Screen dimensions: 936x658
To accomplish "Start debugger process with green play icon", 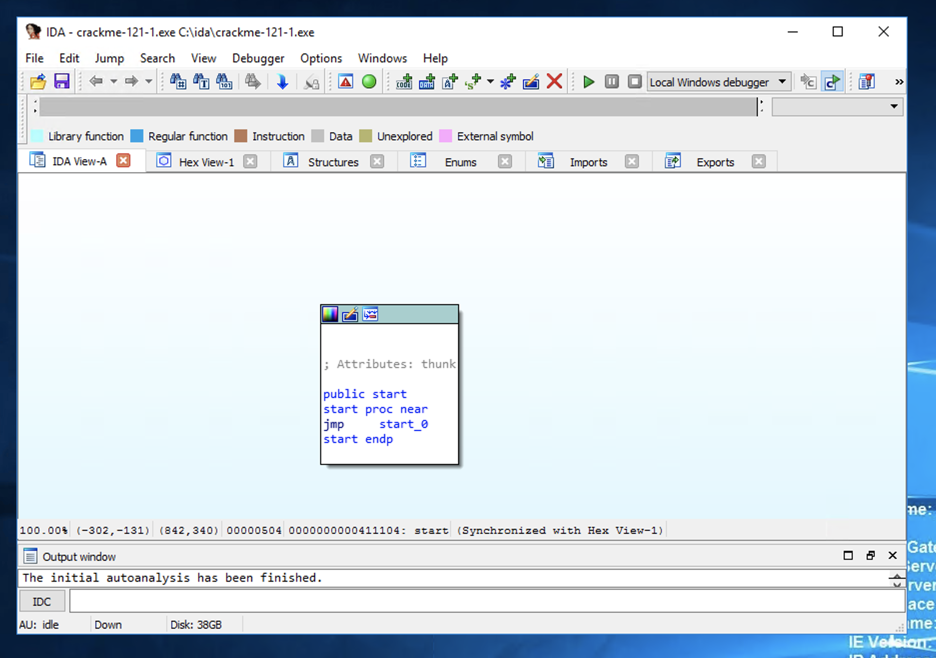I will (x=589, y=82).
